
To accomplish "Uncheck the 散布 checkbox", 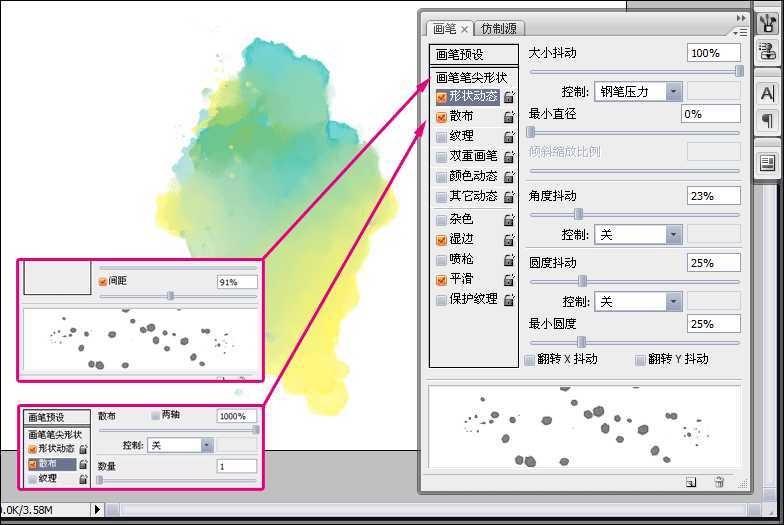I will click(x=441, y=117).
